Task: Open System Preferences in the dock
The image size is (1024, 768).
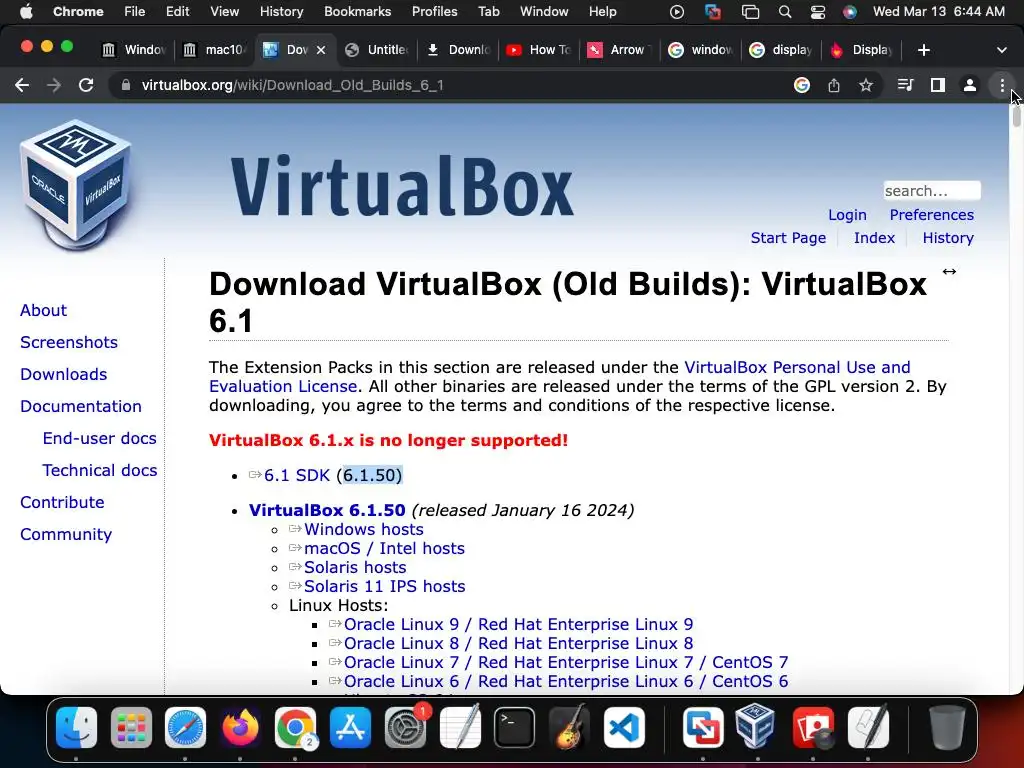Action: (405, 728)
